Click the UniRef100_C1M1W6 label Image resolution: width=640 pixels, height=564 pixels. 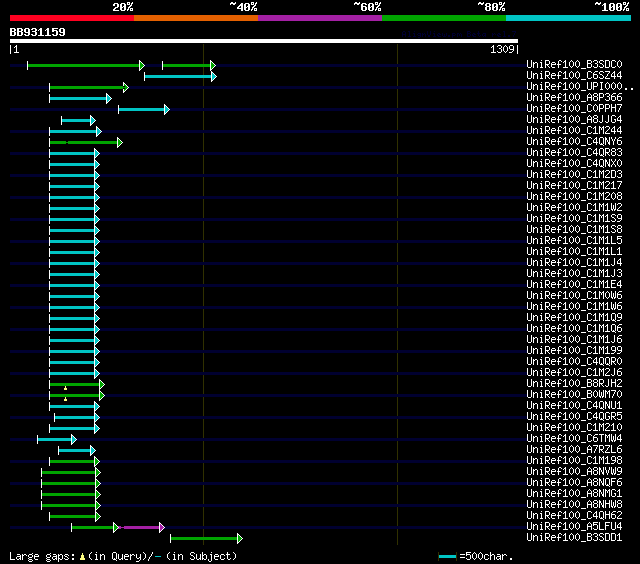(574, 307)
